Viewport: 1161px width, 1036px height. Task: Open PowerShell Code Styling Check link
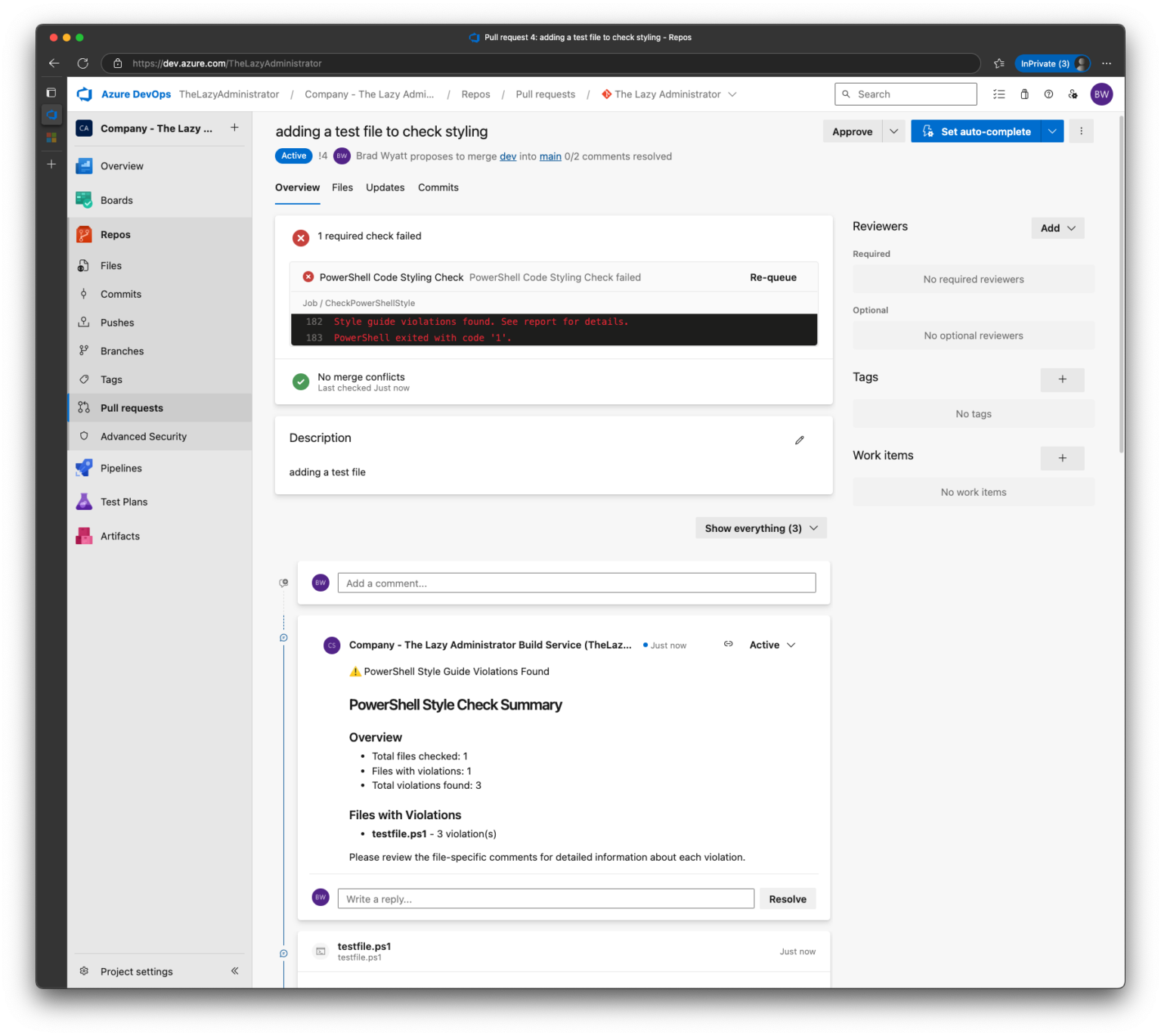[x=392, y=278]
